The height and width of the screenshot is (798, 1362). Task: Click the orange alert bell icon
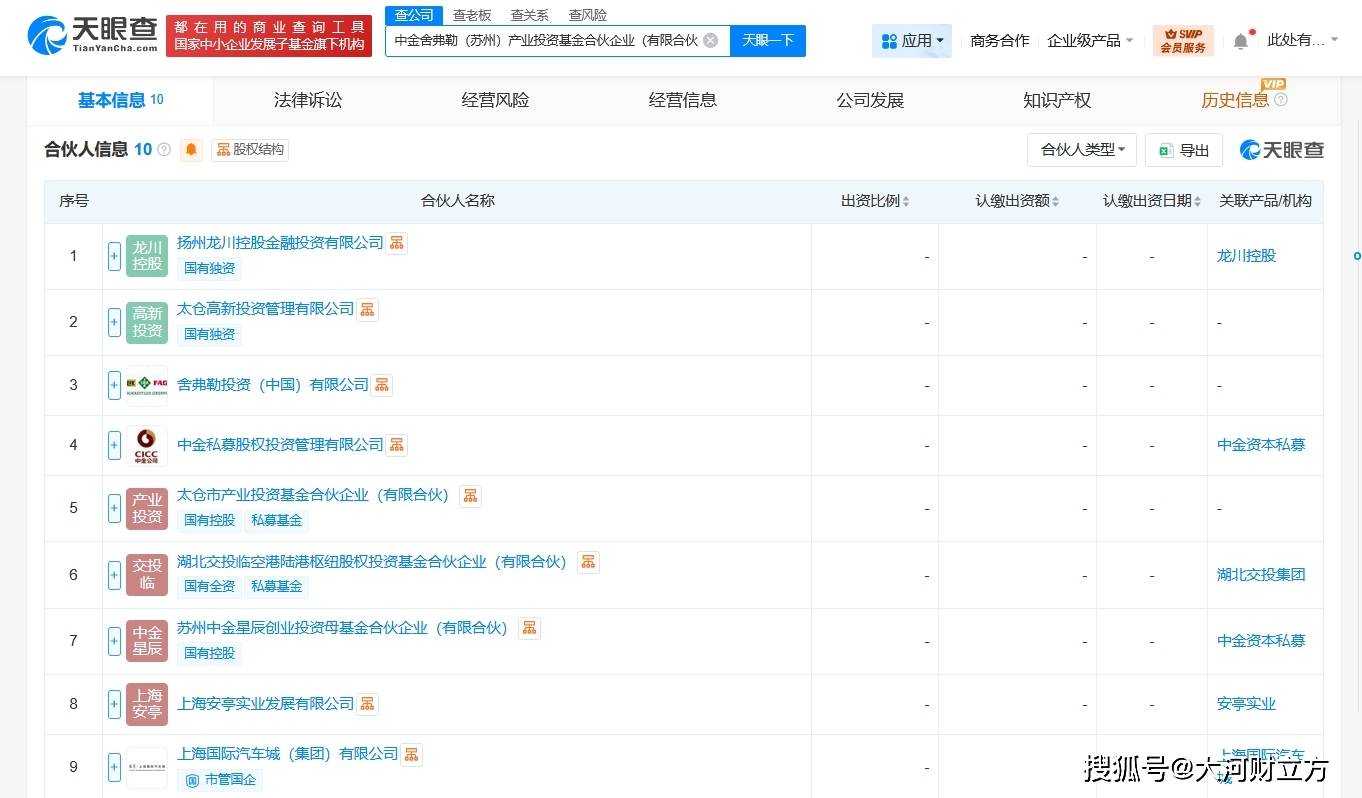pyautogui.click(x=191, y=150)
